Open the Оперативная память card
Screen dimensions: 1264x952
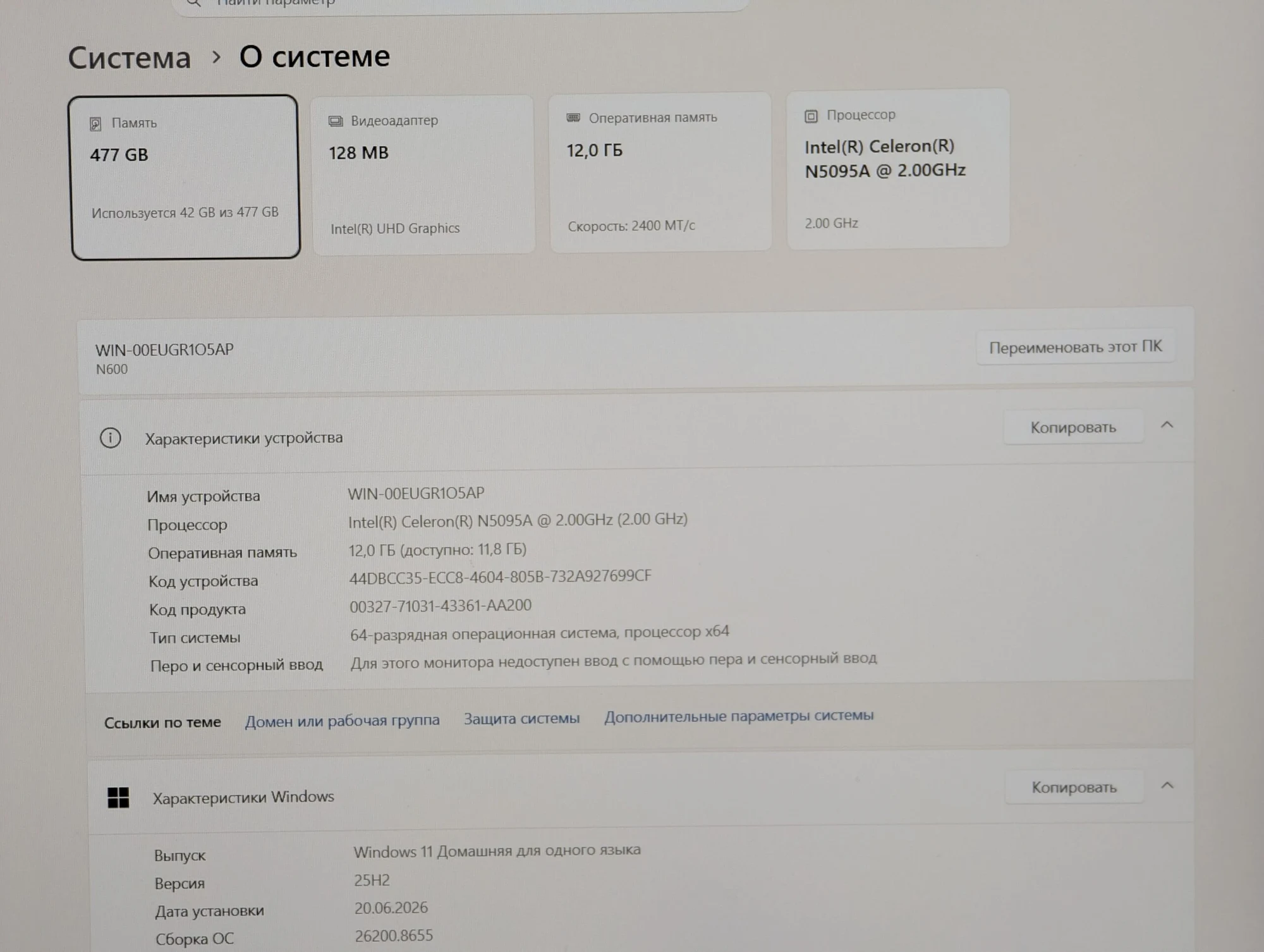pyautogui.click(x=660, y=172)
